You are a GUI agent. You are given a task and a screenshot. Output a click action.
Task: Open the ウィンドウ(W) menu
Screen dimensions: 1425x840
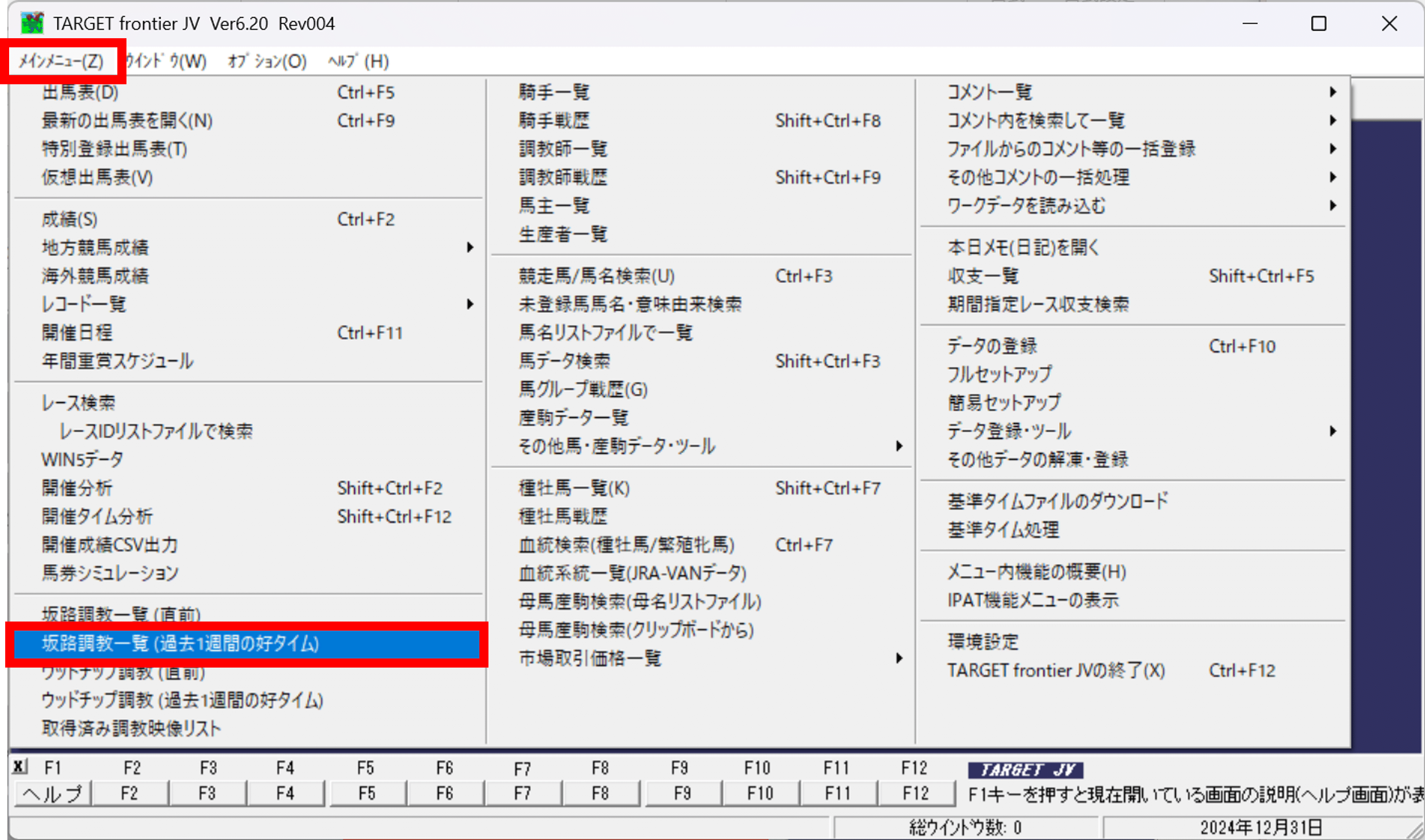pos(166,61)
